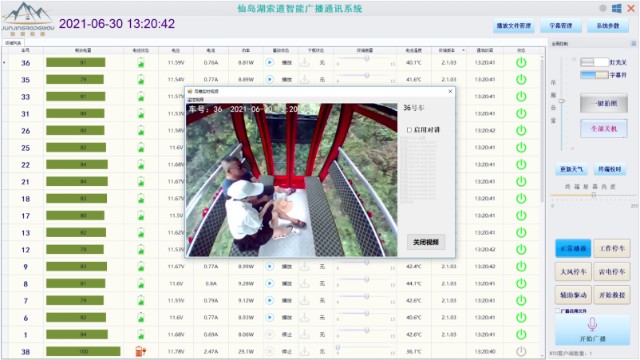
Task: Select the terminal list tab
Action: click(x=13, y=43)
